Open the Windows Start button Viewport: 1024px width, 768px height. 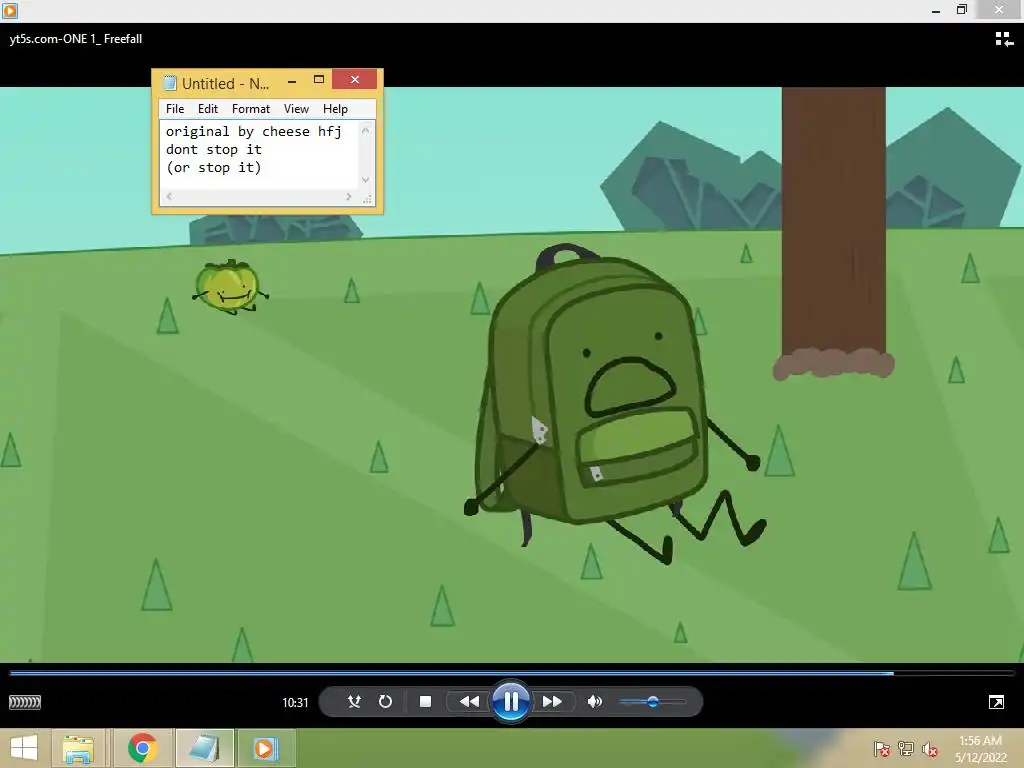click(24, 748)
